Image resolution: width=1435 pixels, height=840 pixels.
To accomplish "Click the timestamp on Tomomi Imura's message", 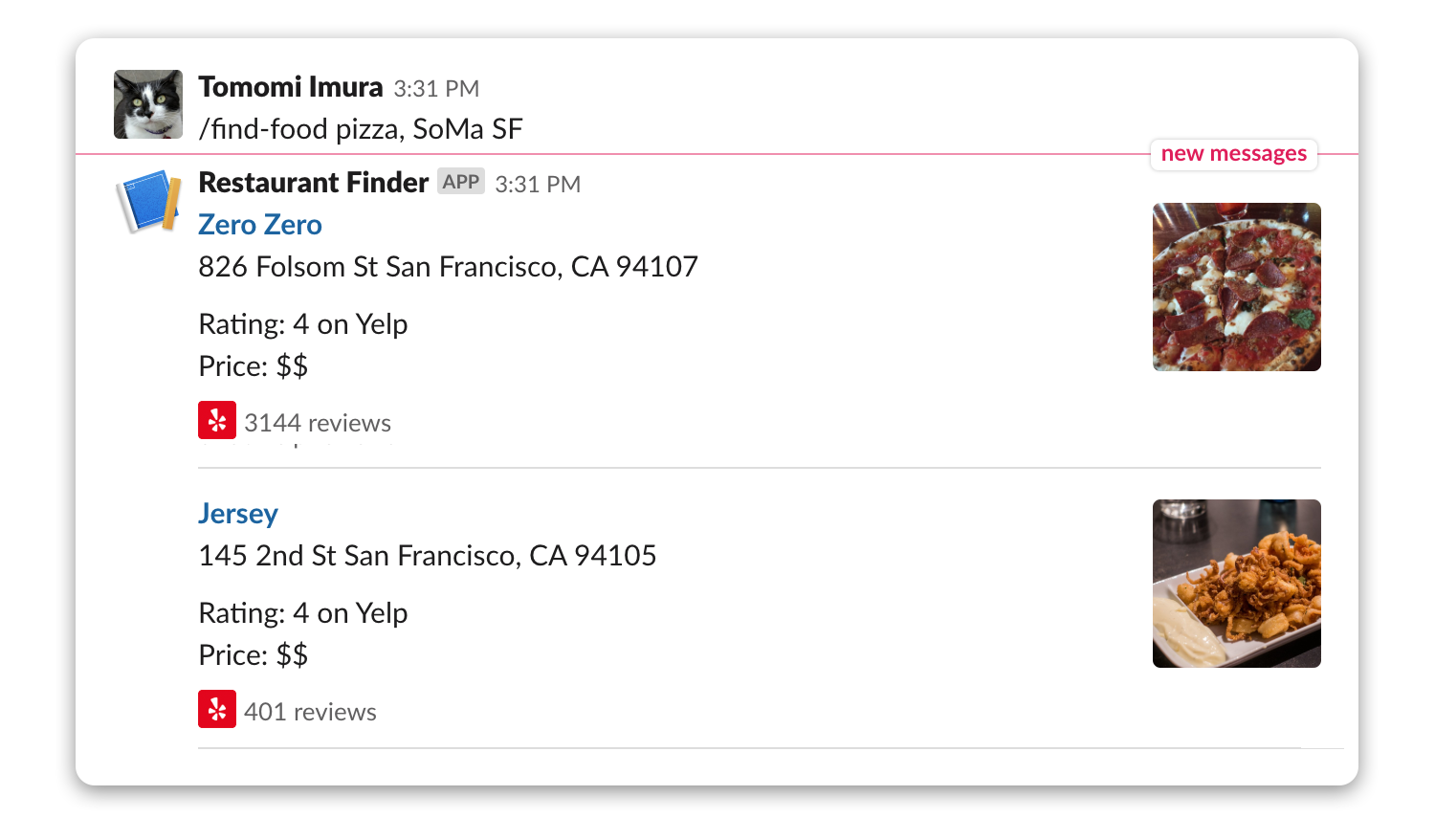I will point(436,89).
